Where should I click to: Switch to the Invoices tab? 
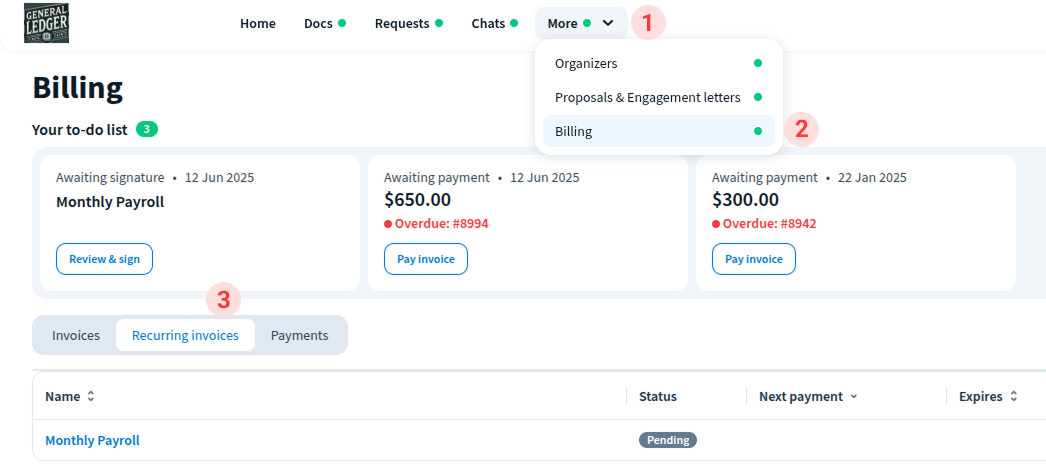(x=76, y=335)
